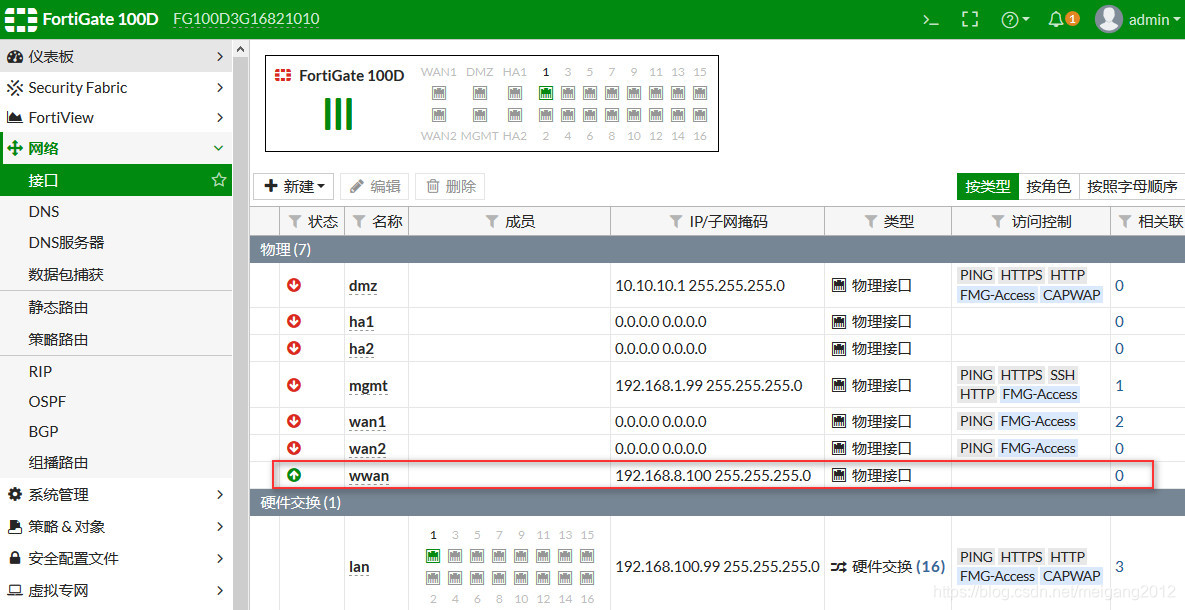
Task: Open the 新建 dropdown button
Action: (294, 186)
